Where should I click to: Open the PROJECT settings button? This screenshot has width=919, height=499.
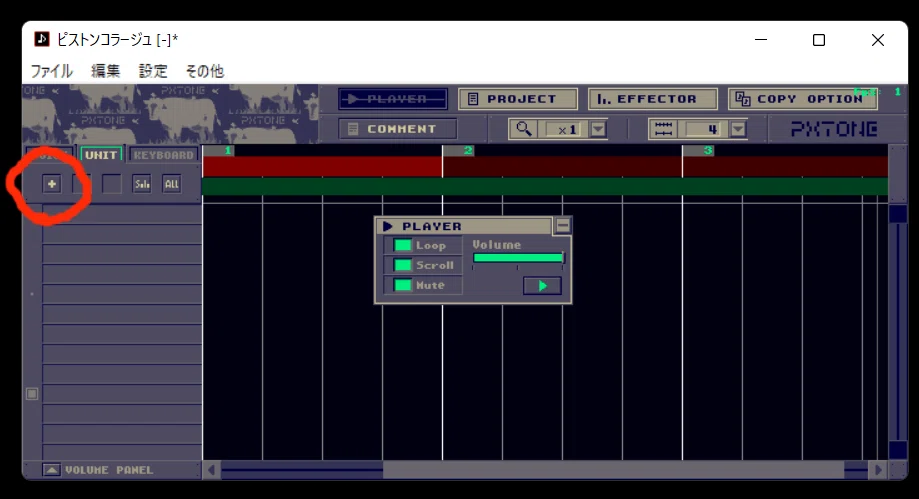coord(518,99)
